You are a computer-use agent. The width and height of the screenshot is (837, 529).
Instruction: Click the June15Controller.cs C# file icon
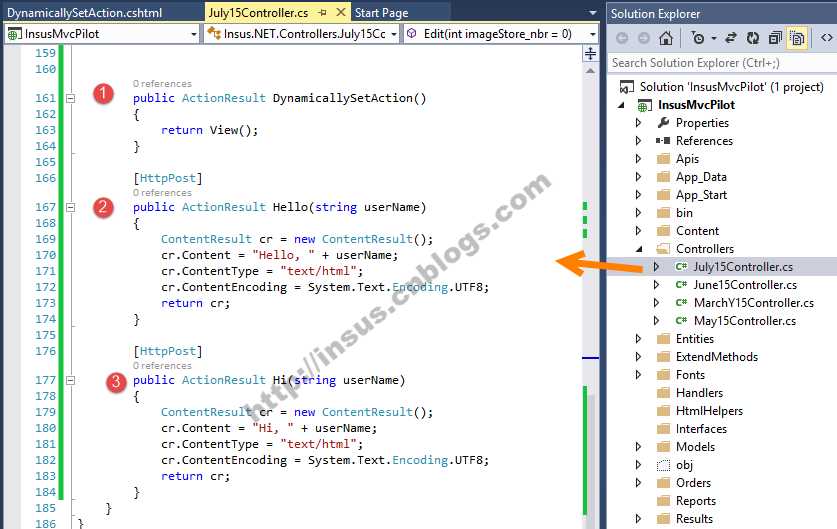point(681,285)
